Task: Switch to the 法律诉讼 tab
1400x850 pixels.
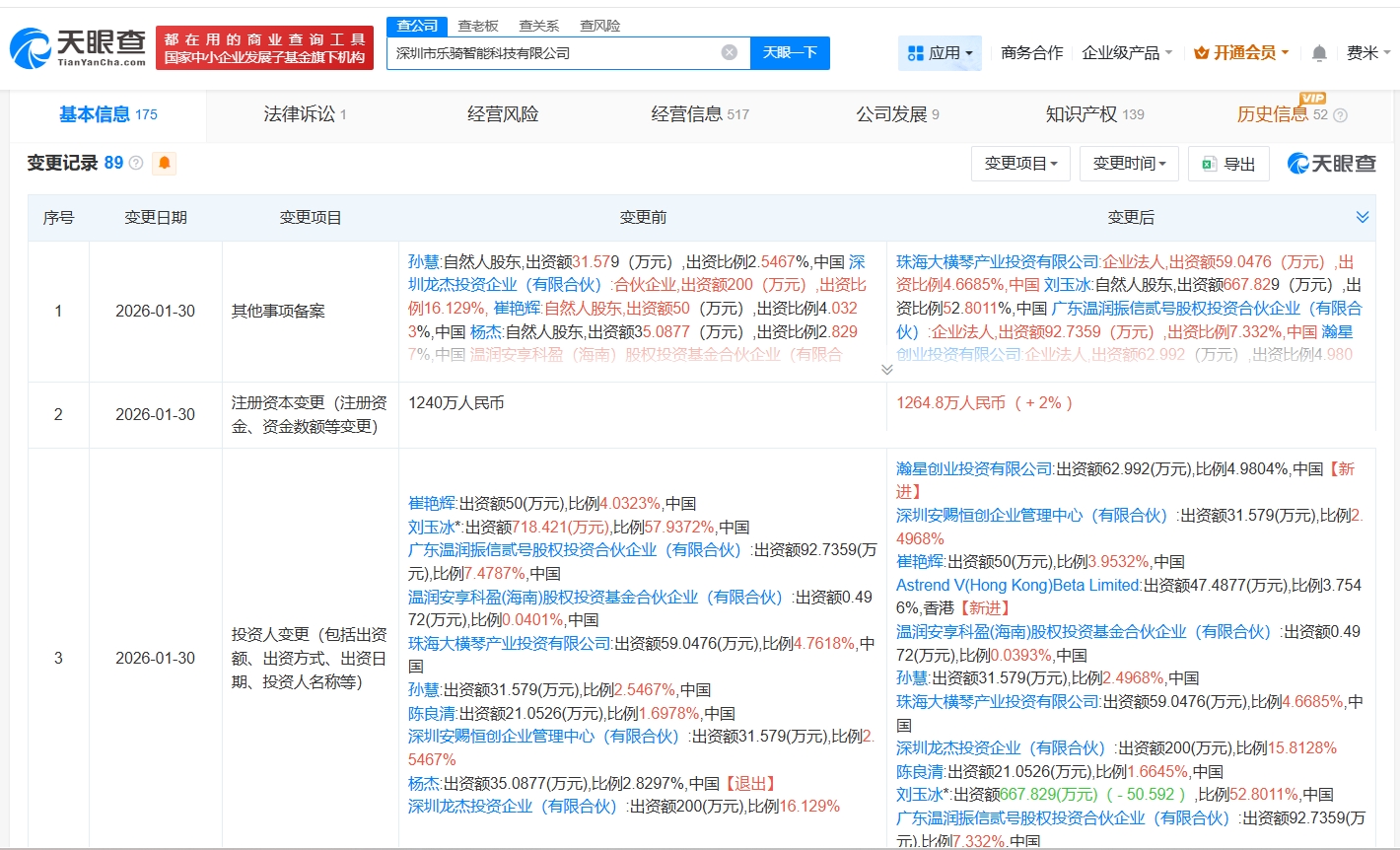Action: pos(305,114)
